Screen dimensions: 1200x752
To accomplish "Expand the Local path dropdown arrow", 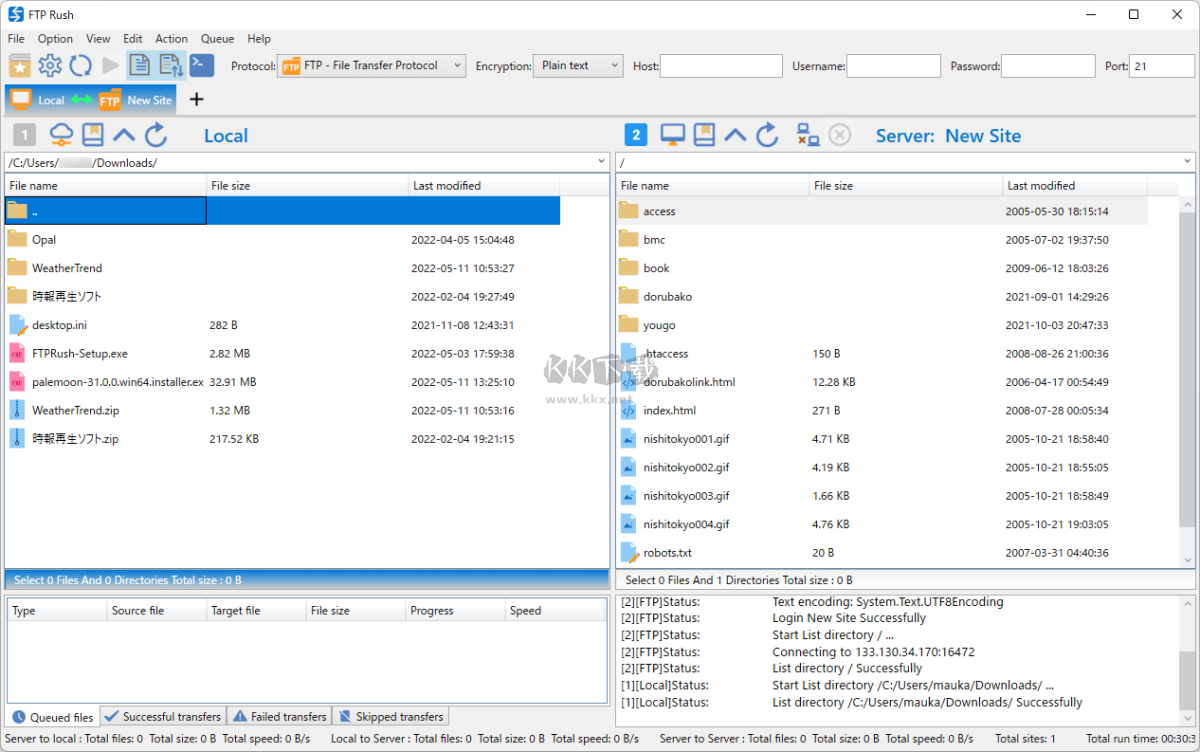I will coord(601,162).
